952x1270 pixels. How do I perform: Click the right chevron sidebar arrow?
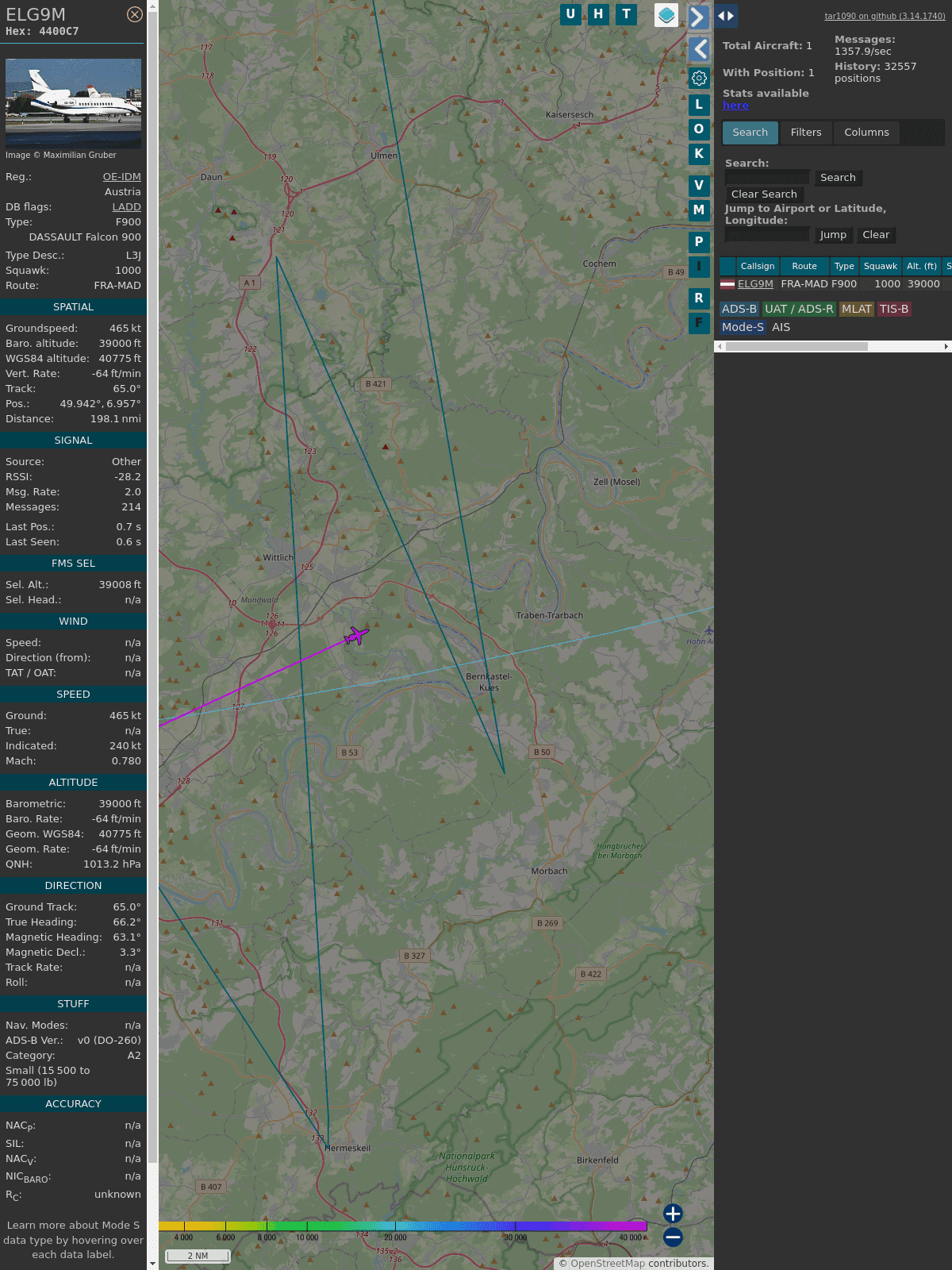coord(698,17)
